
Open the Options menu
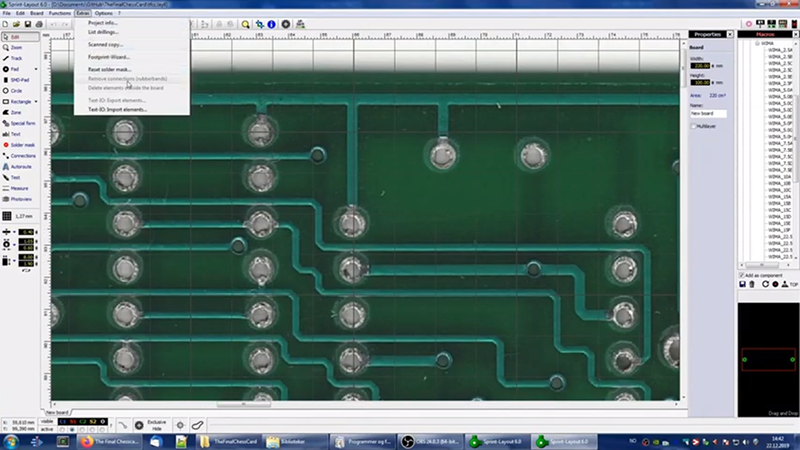click(104, 13)
